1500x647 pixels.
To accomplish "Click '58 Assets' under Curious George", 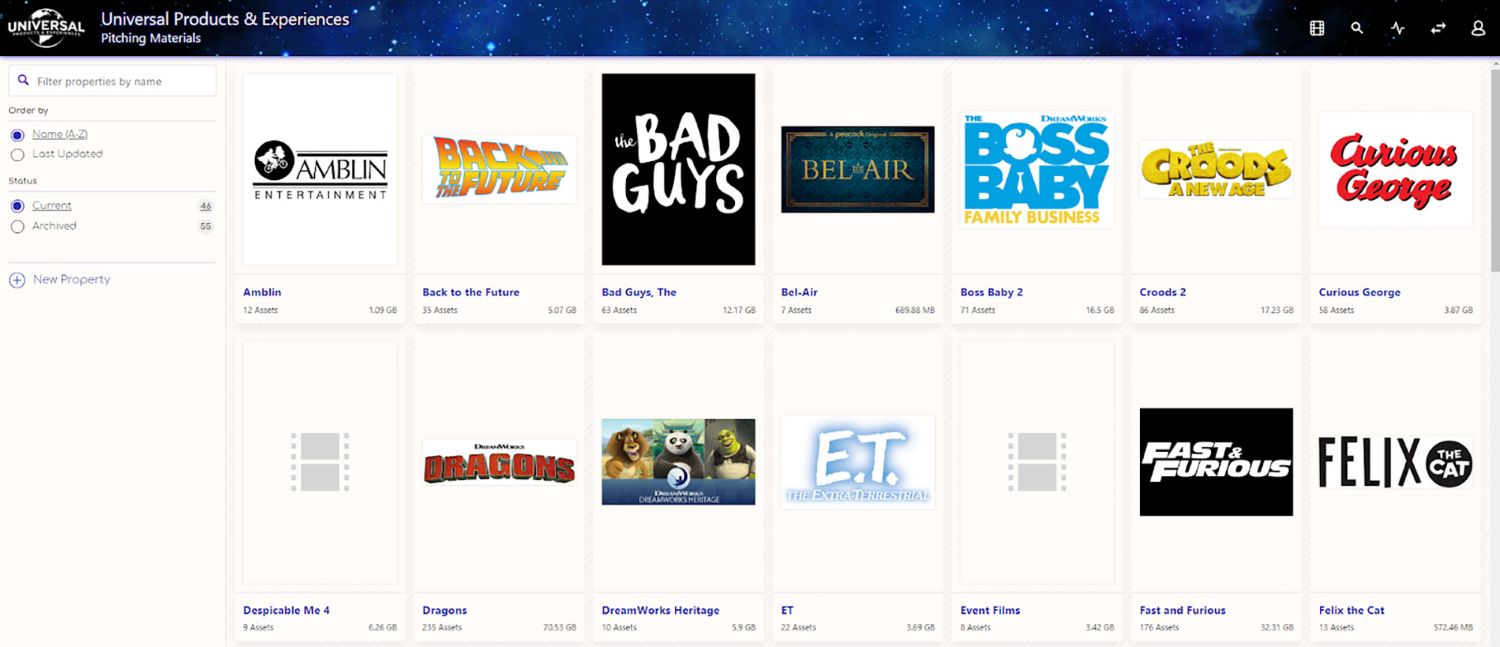I will (1337, 310).
